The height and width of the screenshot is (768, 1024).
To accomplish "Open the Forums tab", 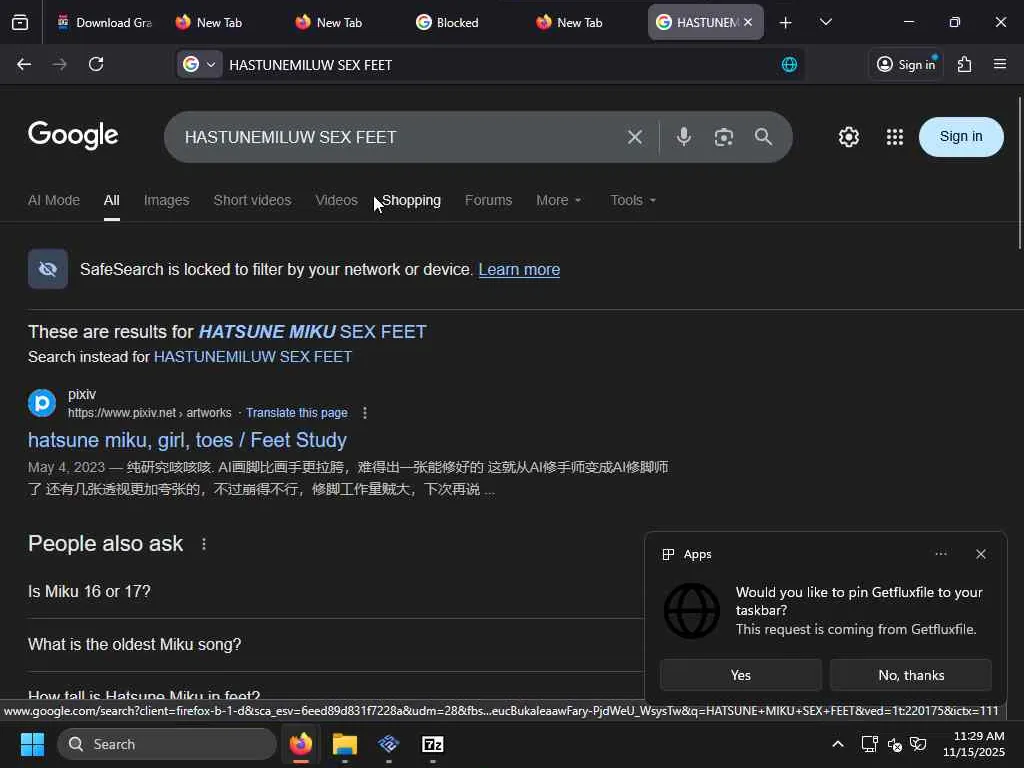I will pyautogui.click(x=488, y=200).
